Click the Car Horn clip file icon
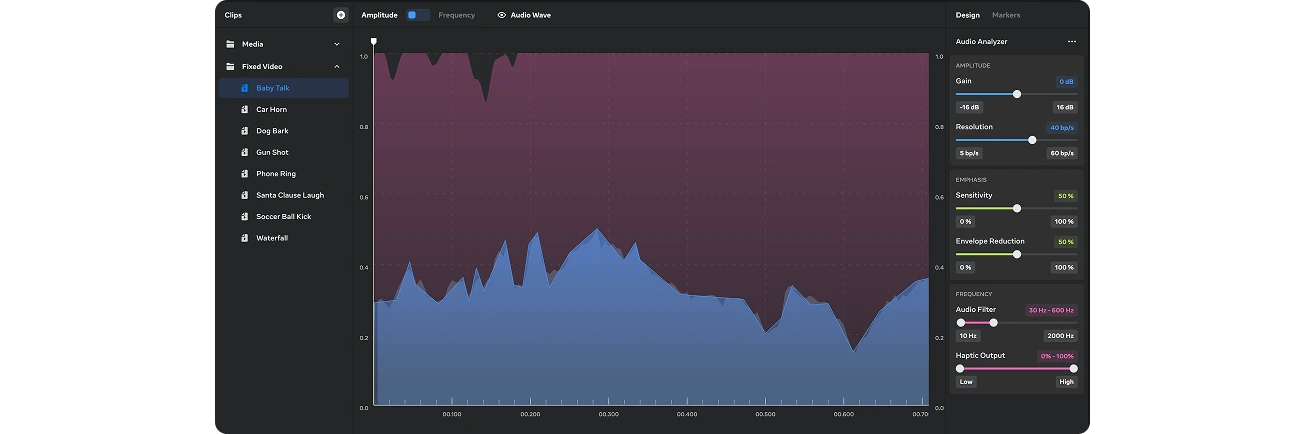Viewport: 1305px width, 434px height. click(245, 109)
